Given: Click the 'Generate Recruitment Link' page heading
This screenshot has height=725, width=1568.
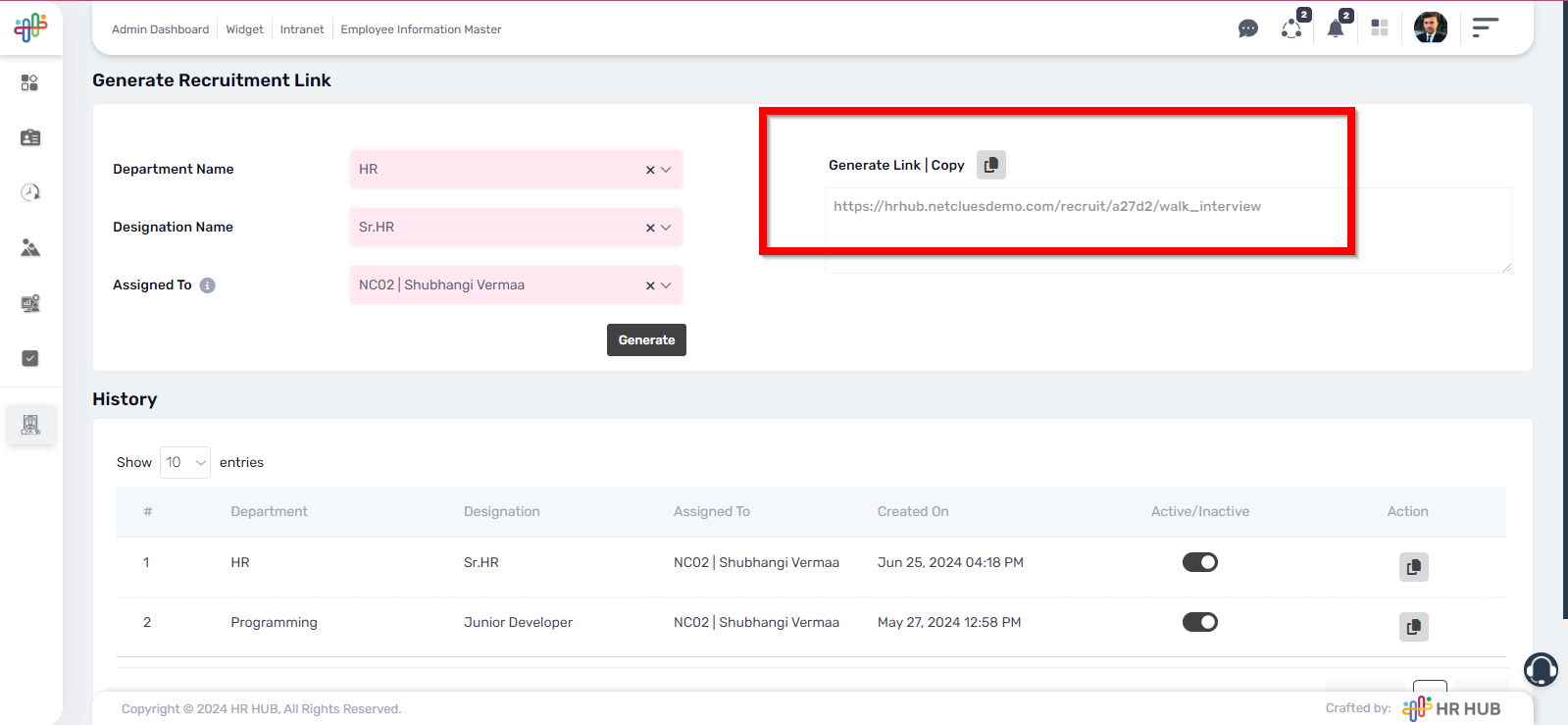Looking at the screenshot, I should click(x=212, y=80).
